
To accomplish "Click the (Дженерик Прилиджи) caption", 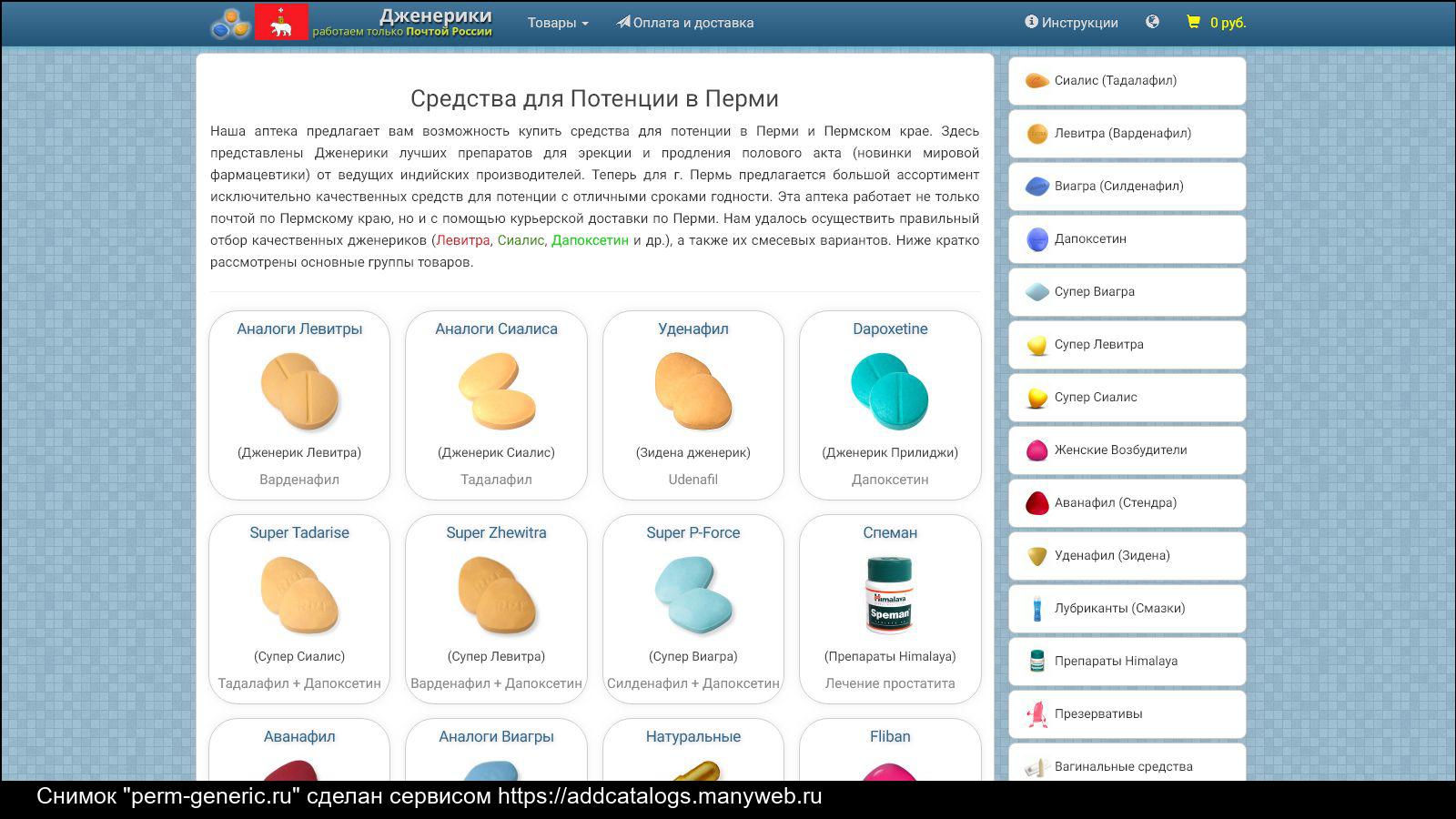I will click(890, 452).
